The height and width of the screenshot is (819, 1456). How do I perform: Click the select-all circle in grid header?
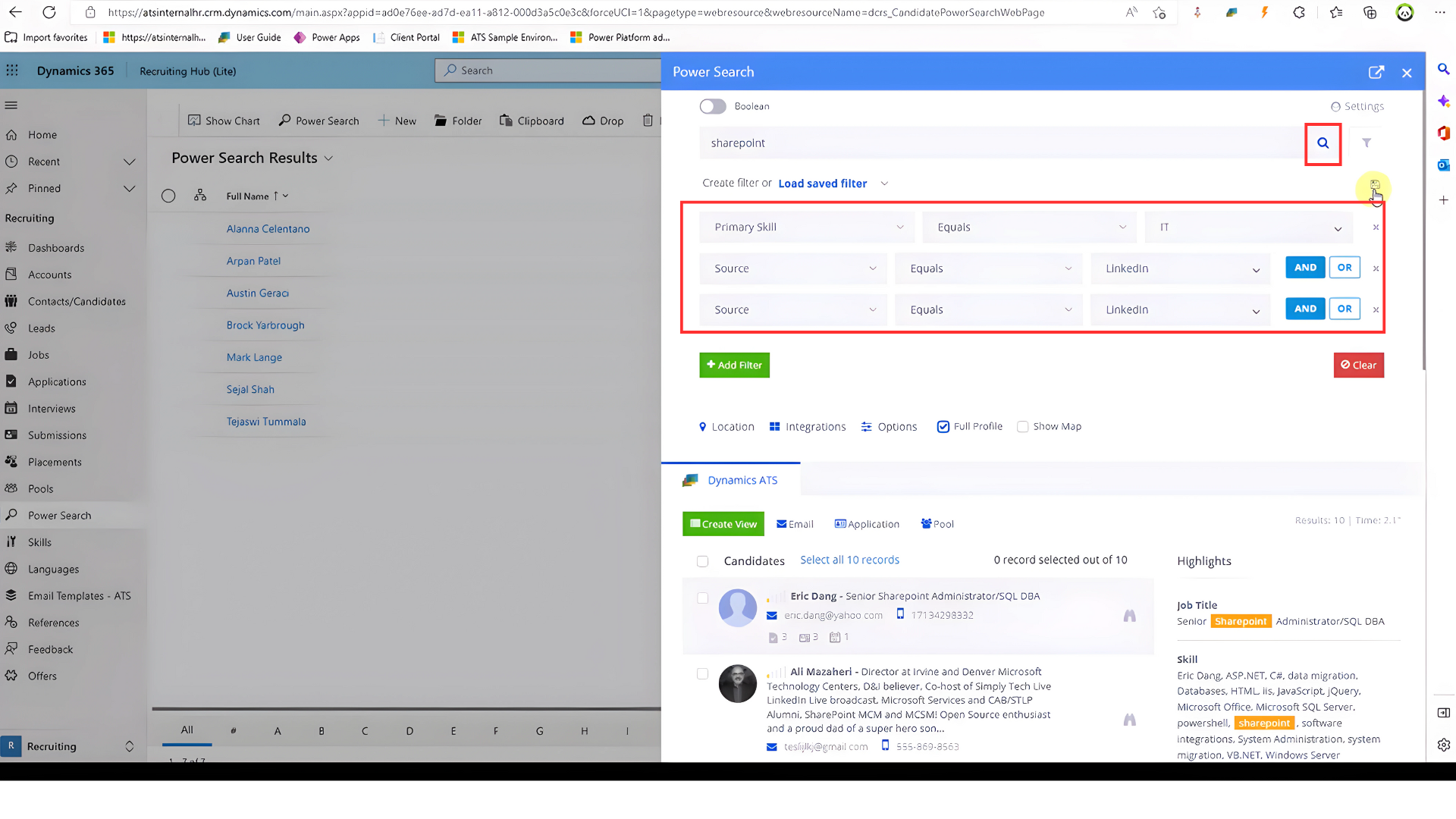pyautogui.click(x=168, y=196)
